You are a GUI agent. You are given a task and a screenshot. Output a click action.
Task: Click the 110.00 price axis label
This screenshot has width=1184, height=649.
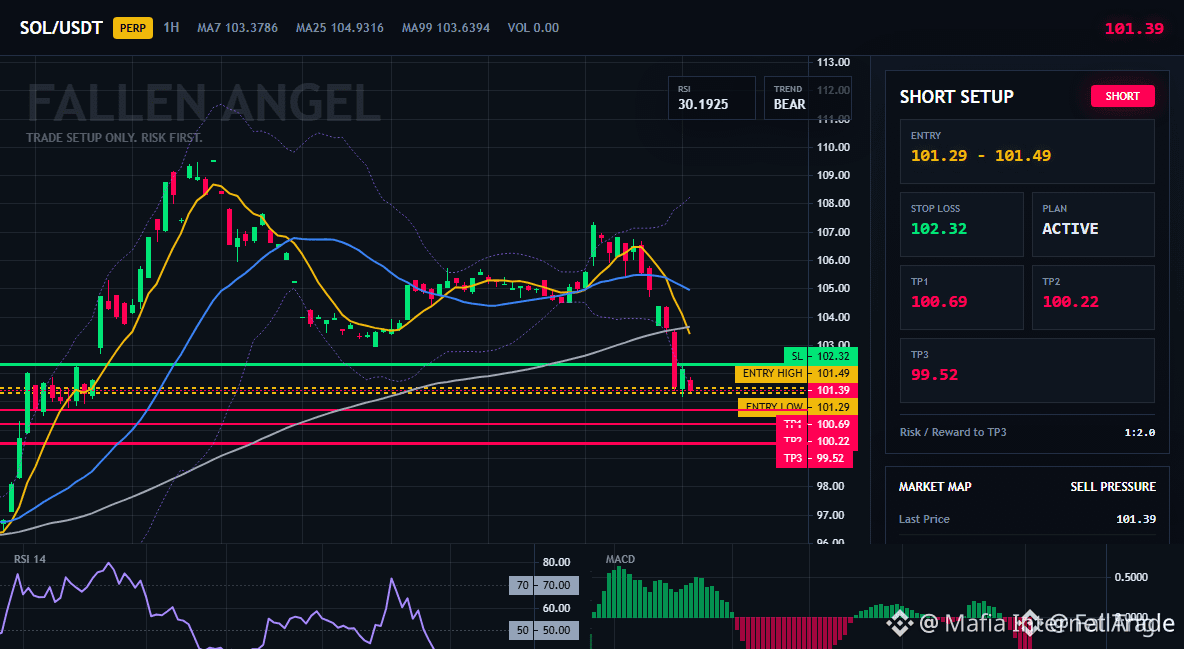click(833, 147)
